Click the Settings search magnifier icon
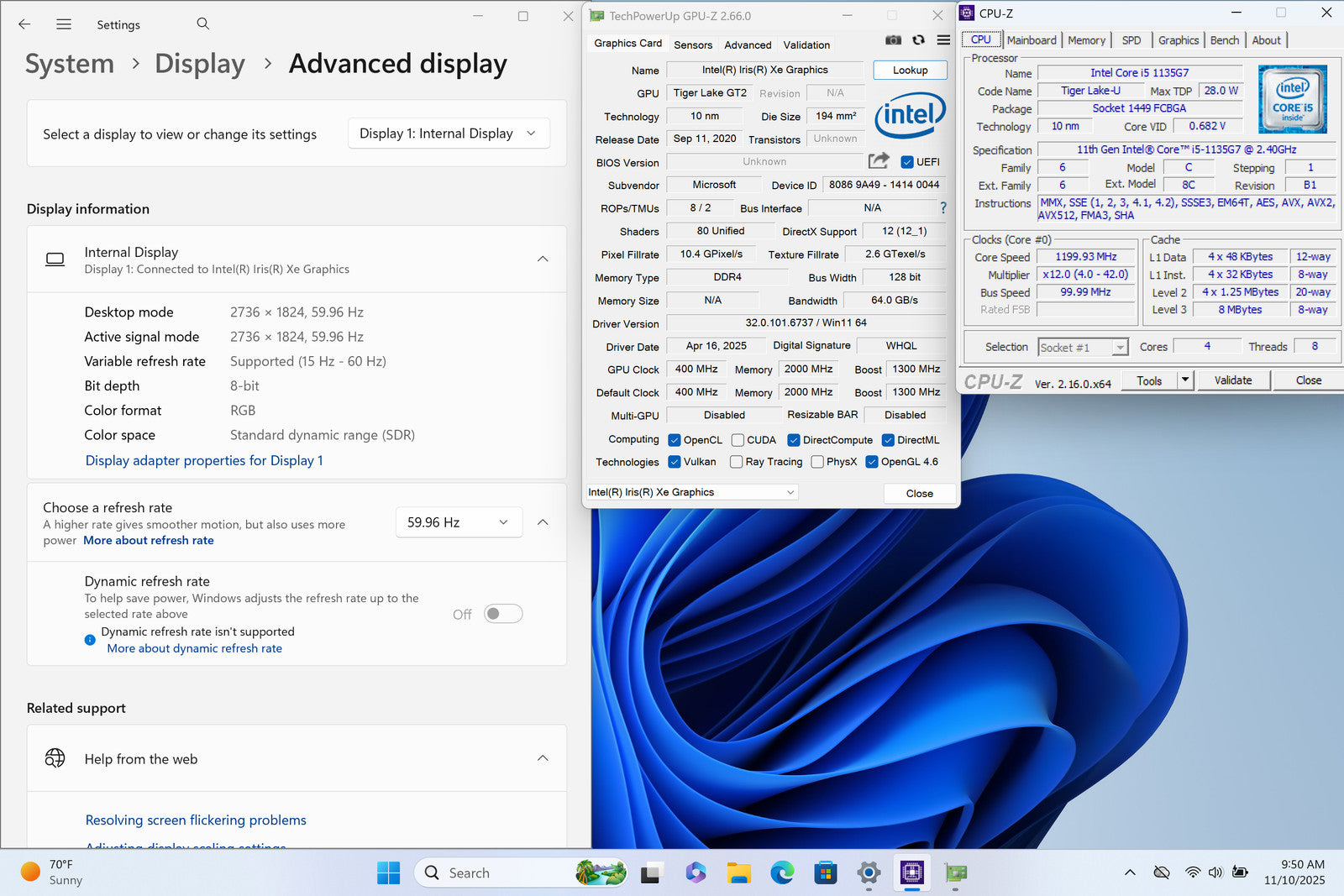 [x=202, y=24]
